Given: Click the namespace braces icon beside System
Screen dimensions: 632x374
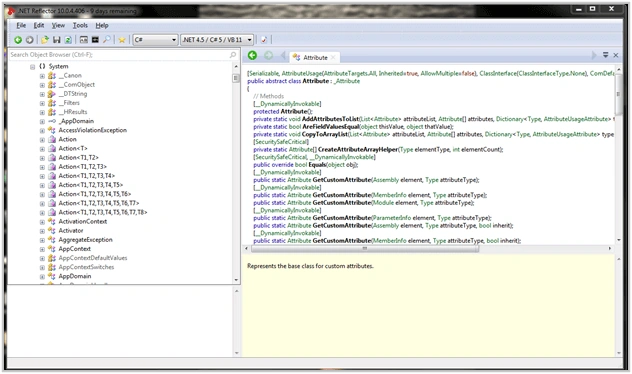Looking at the screenshot, I should point(42,66).
